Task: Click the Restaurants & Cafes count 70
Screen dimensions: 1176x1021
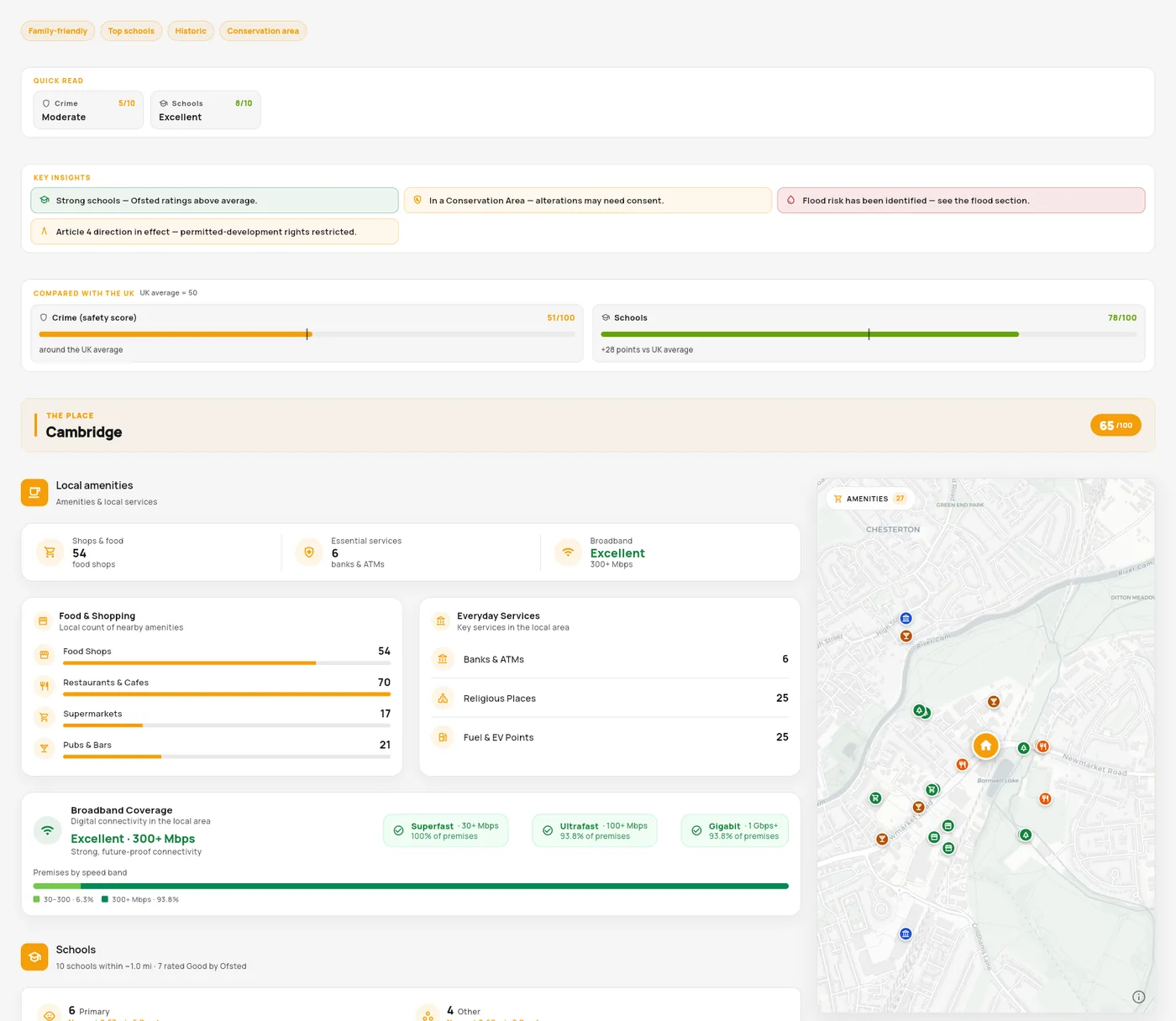Action: (x=384, y=683)
